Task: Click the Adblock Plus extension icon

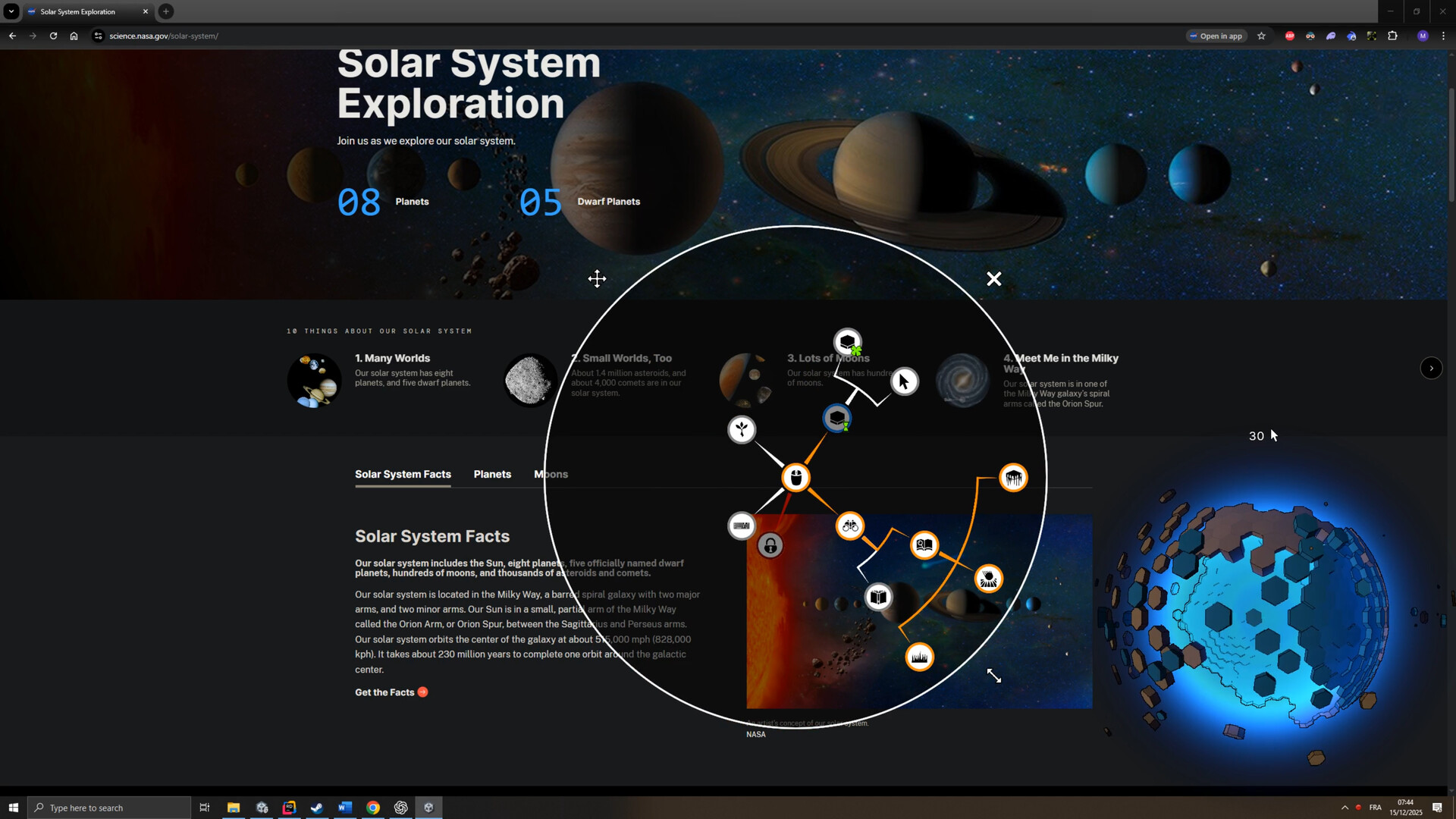Action: click(1289, 36)
